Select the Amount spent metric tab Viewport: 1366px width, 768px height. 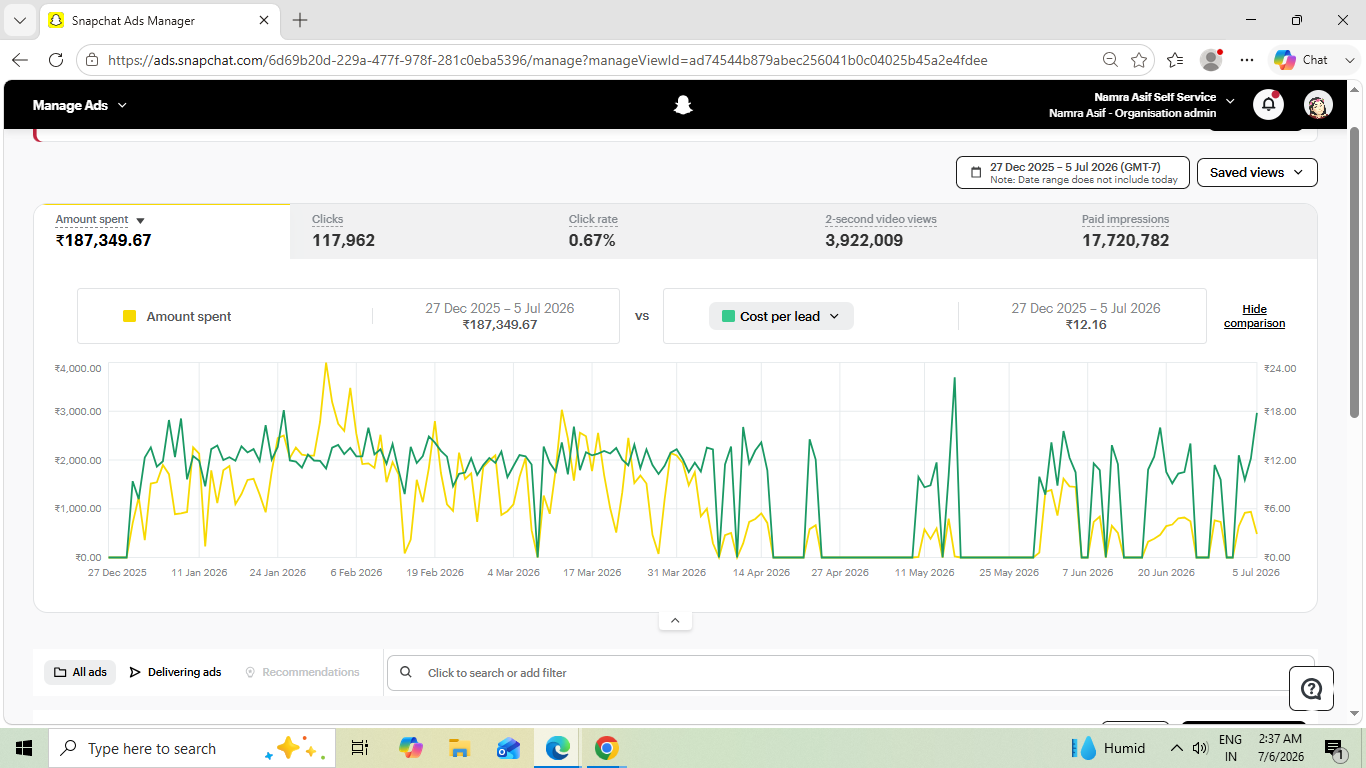click(x=162, y=231)
